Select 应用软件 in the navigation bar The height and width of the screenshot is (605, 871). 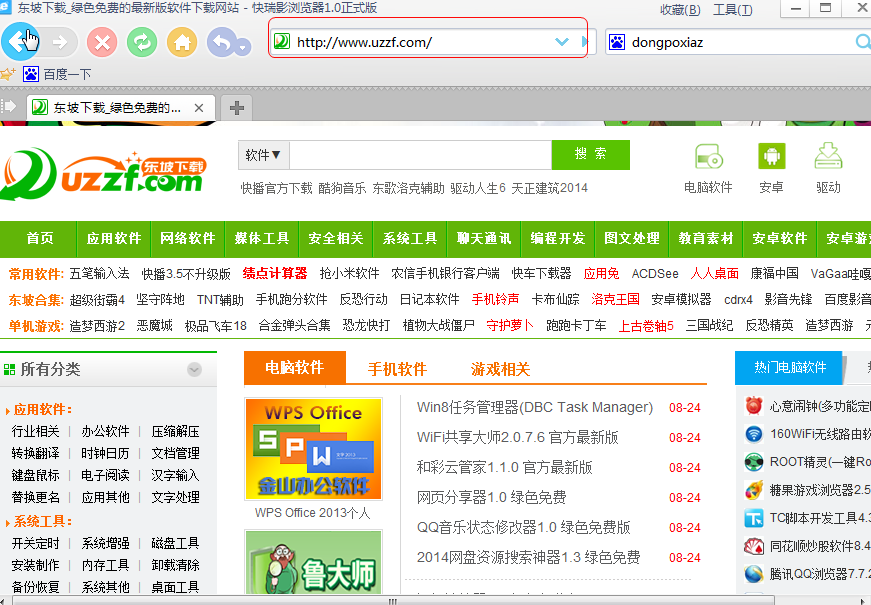(x=114, y=238)
